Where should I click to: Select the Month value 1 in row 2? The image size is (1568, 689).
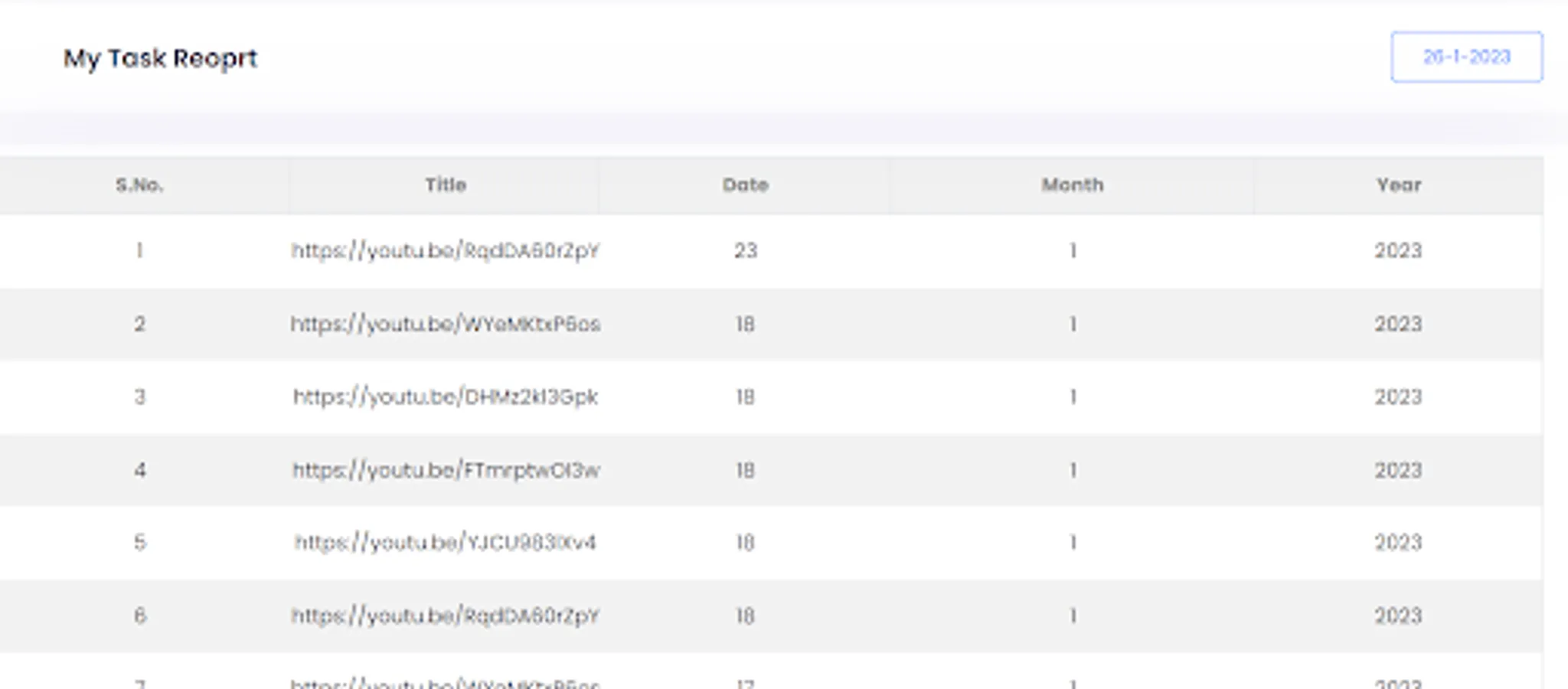[x=1073, y=324]
